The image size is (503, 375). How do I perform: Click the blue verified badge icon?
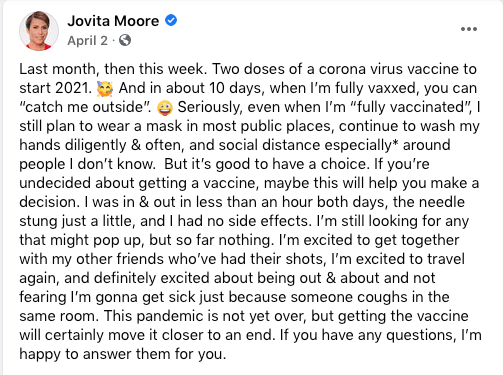click(x=171, y=20)
